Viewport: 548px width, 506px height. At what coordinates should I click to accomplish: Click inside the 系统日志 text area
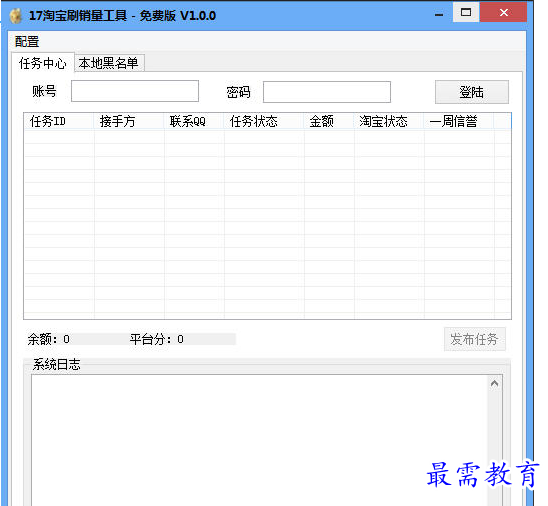(259, 440)
